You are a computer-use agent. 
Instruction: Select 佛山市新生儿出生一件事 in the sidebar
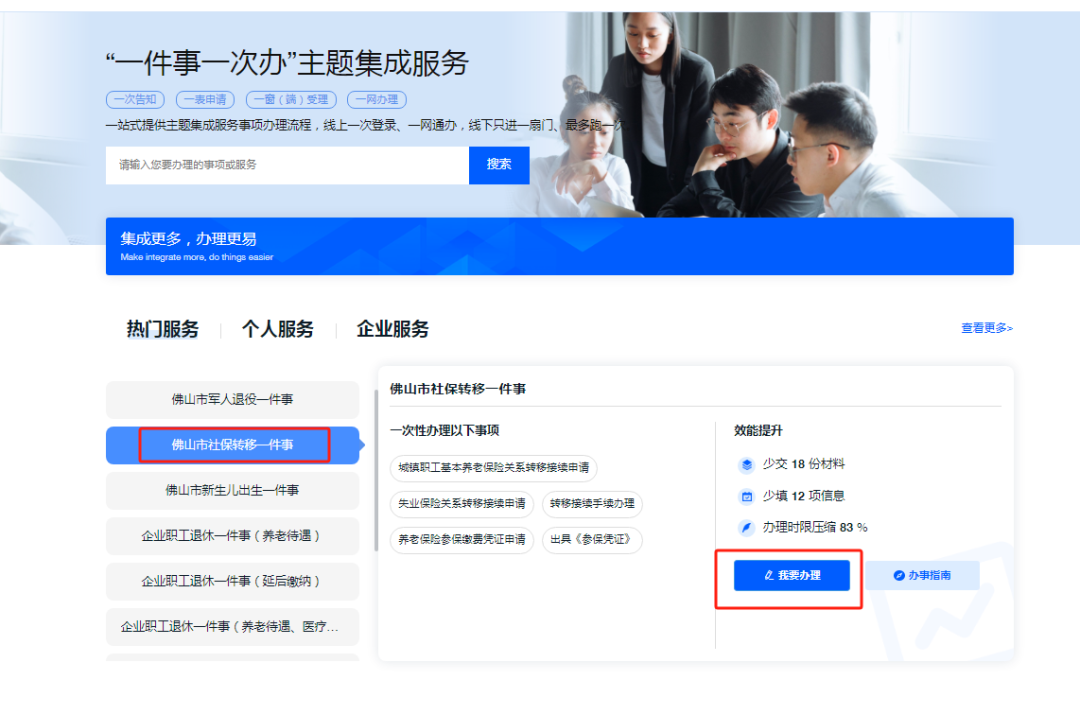tap(232, 490)
